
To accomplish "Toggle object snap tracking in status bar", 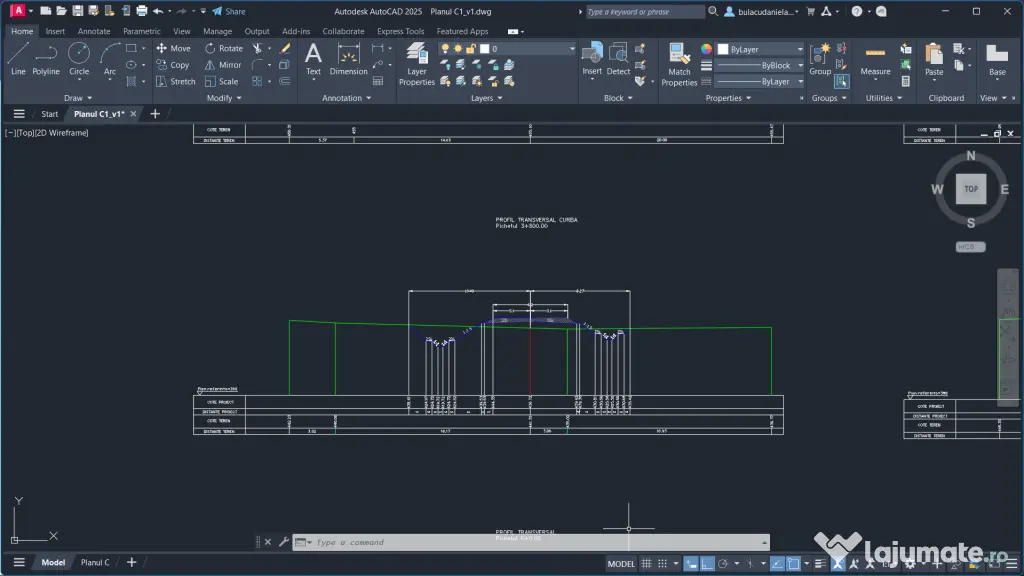I will pyautogui.click(x=777, y=563).
